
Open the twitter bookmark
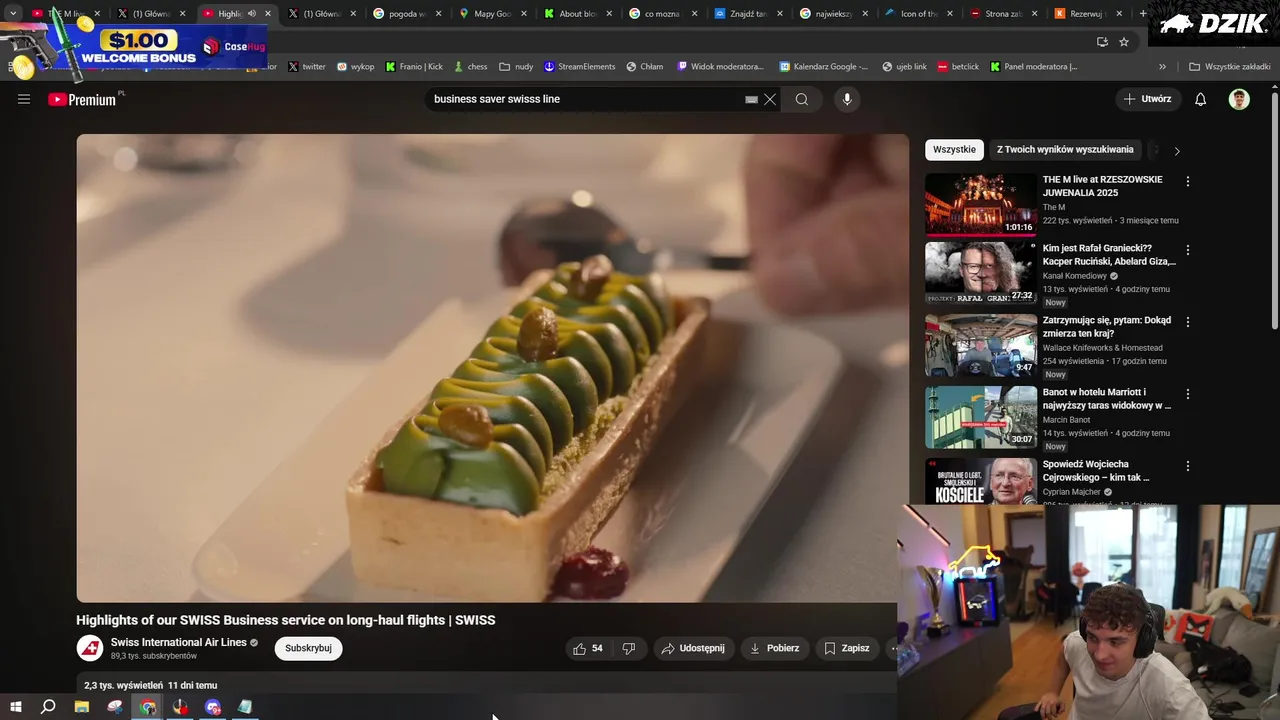pyautogui.click(x=307, y=67)
